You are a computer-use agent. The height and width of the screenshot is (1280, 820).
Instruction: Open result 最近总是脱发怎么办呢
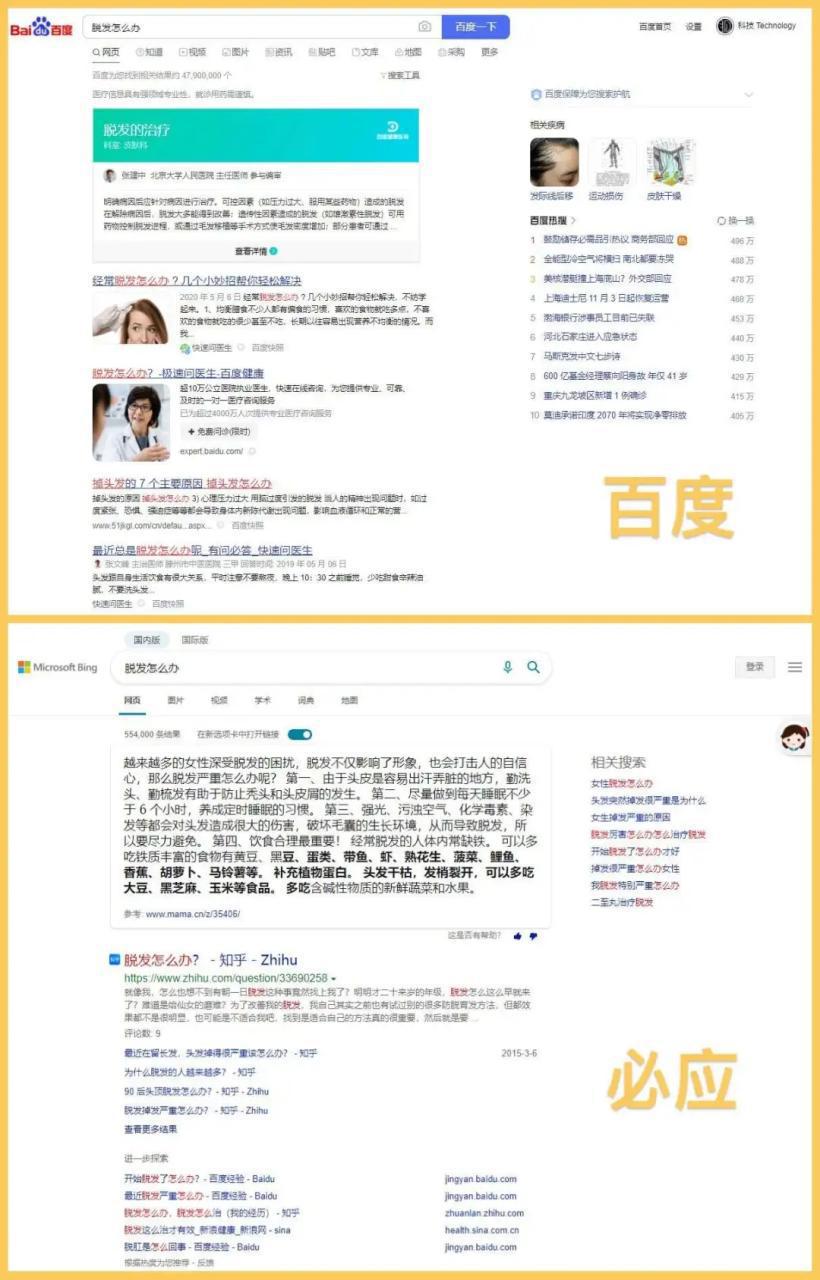click(202, 550)
